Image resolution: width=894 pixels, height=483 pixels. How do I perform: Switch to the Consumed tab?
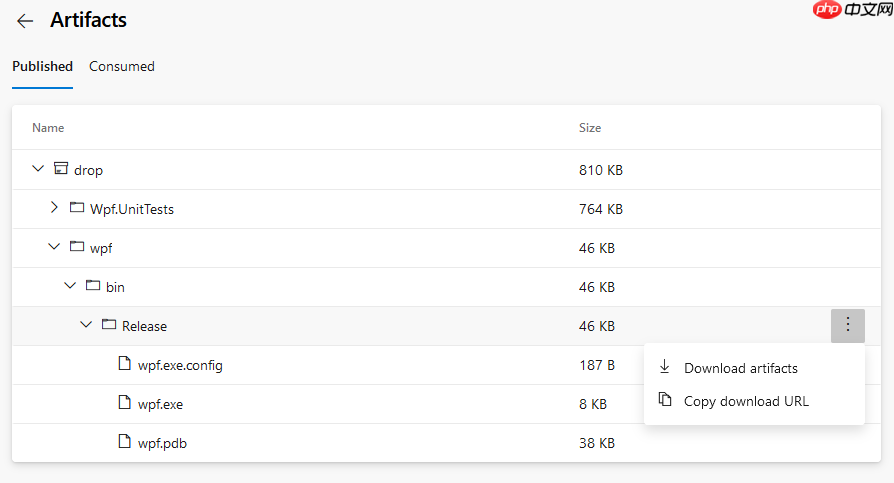pyautogui.click(x=121, y=66)
